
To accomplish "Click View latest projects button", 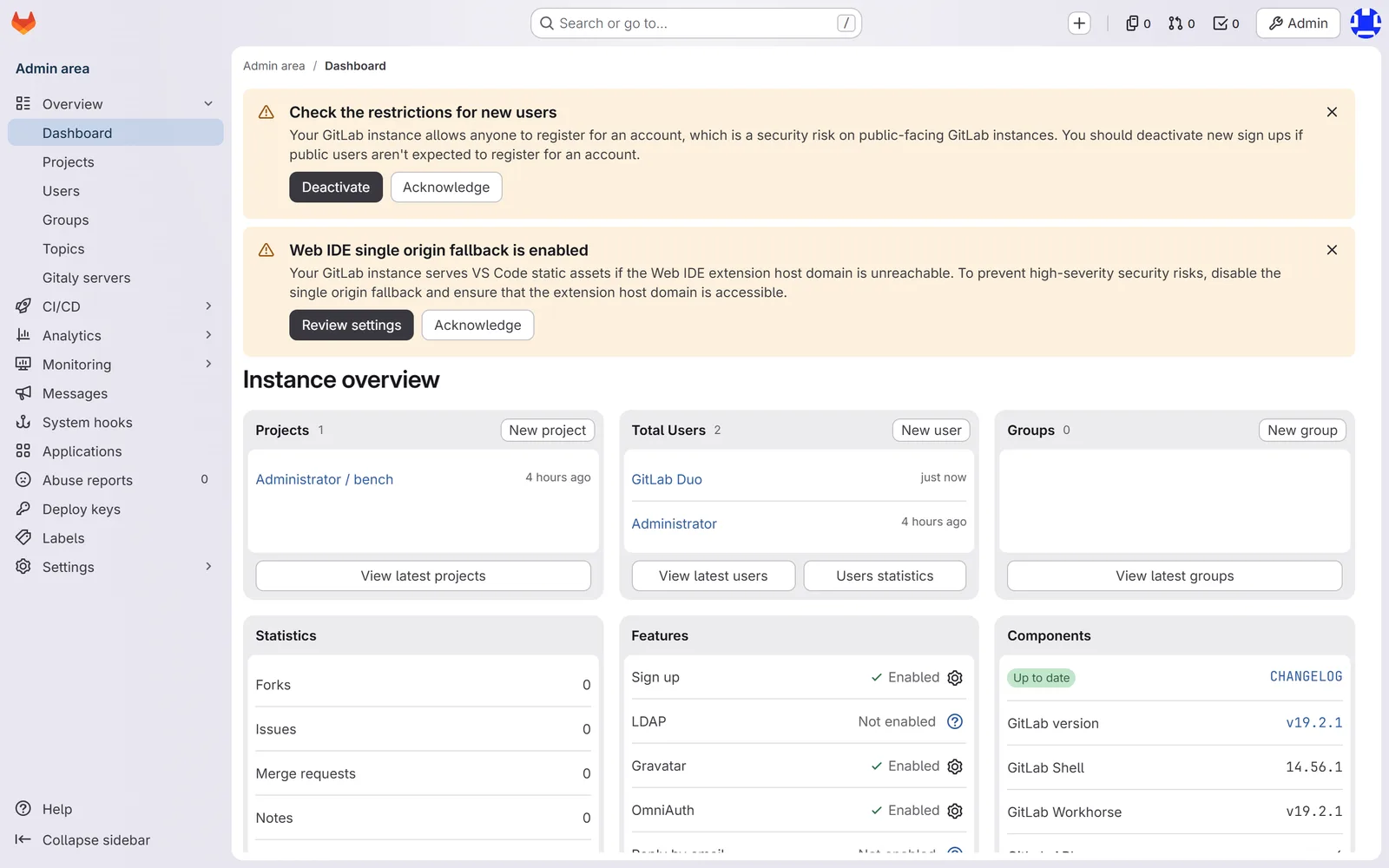I will pos(424,576).
